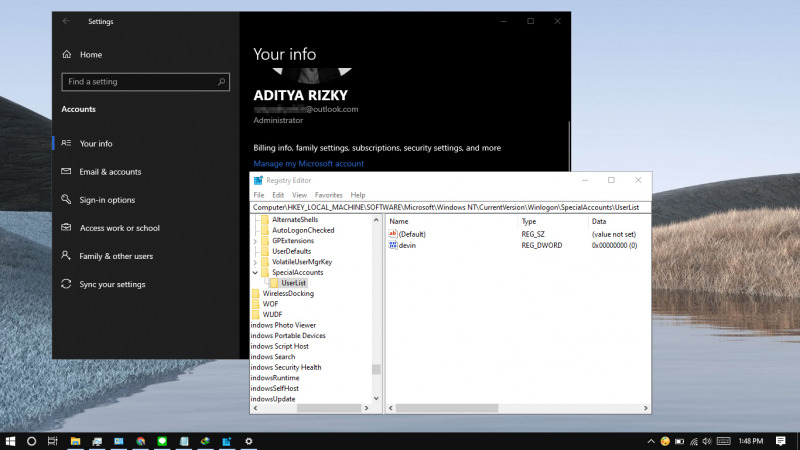Click the Registry Editor taskbar icon
The width and height of the screenshot is (800, 450).
tap(227, 441)
